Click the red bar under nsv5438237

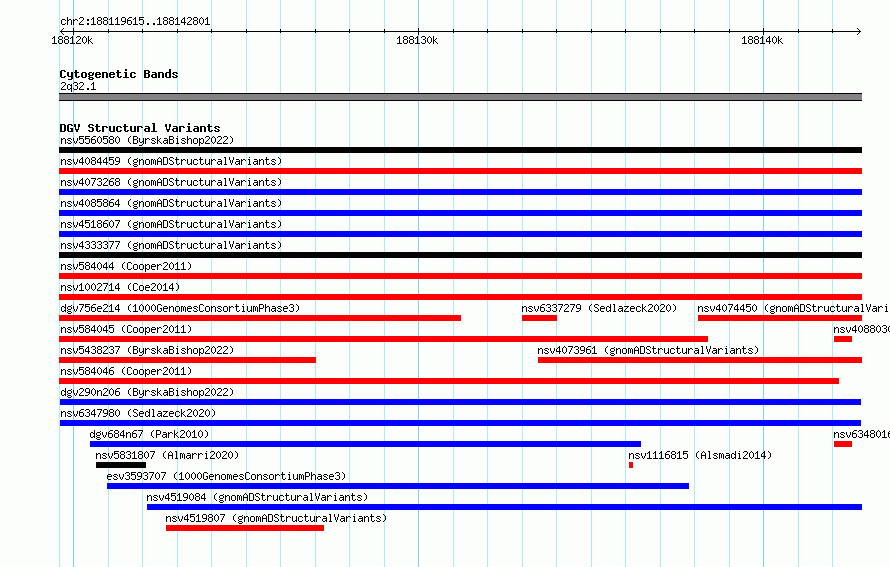187,360
